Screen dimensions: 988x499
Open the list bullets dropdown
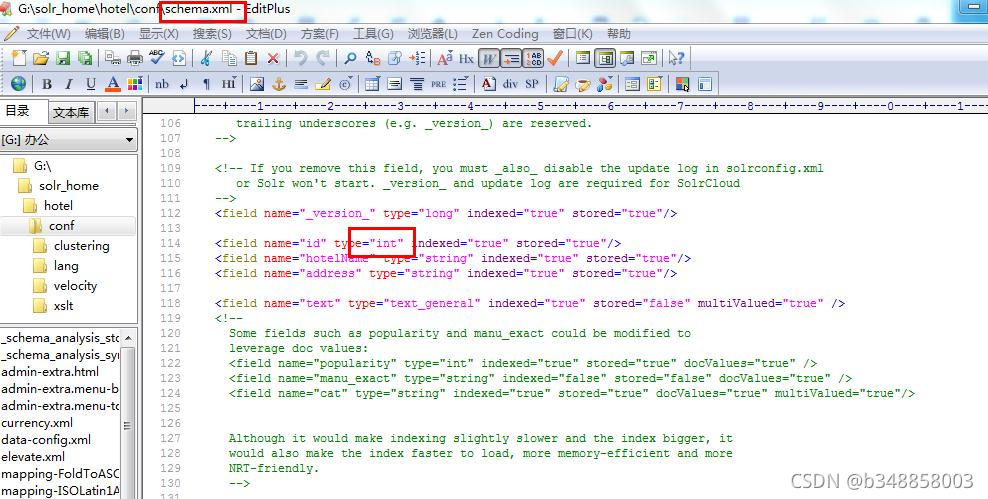point(461,83)
